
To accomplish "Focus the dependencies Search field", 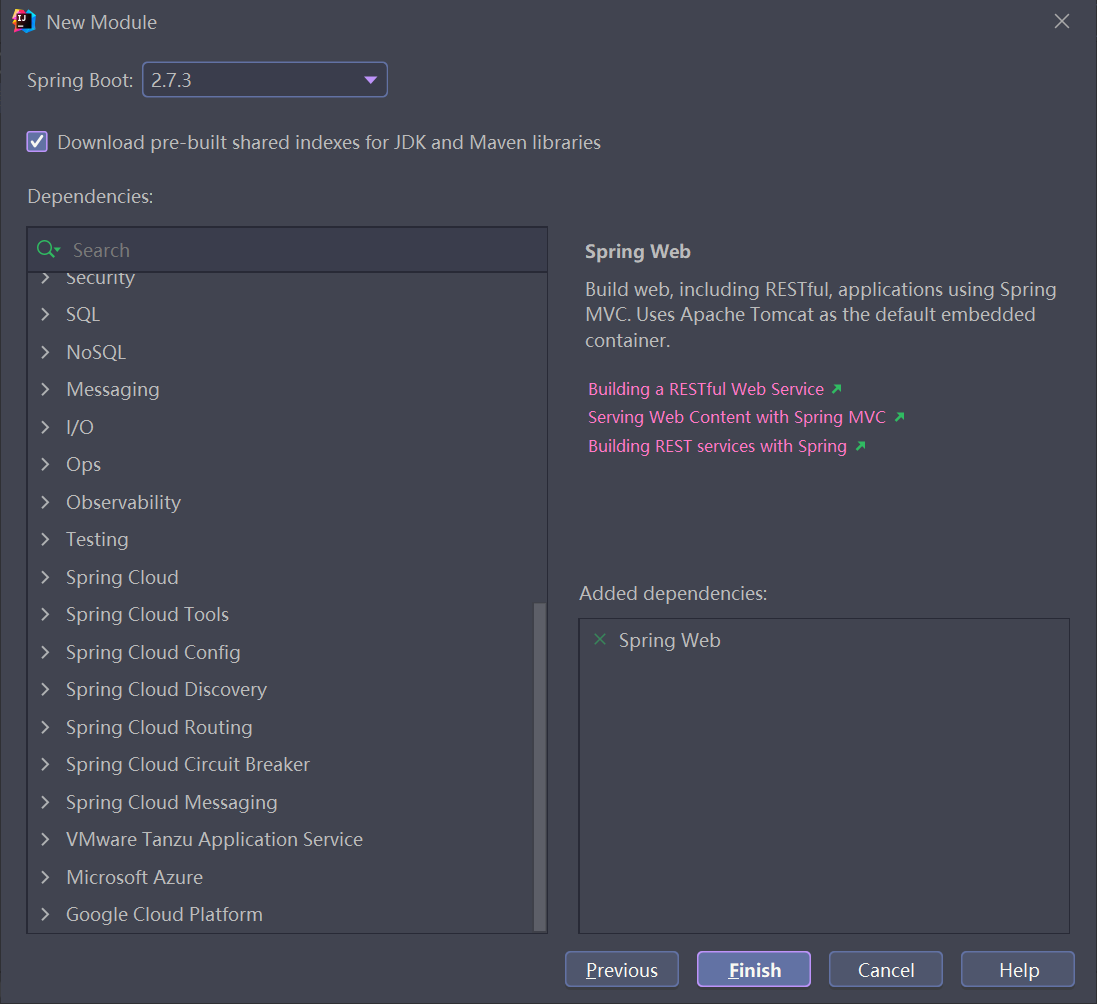I will click(x=287, y=250).
